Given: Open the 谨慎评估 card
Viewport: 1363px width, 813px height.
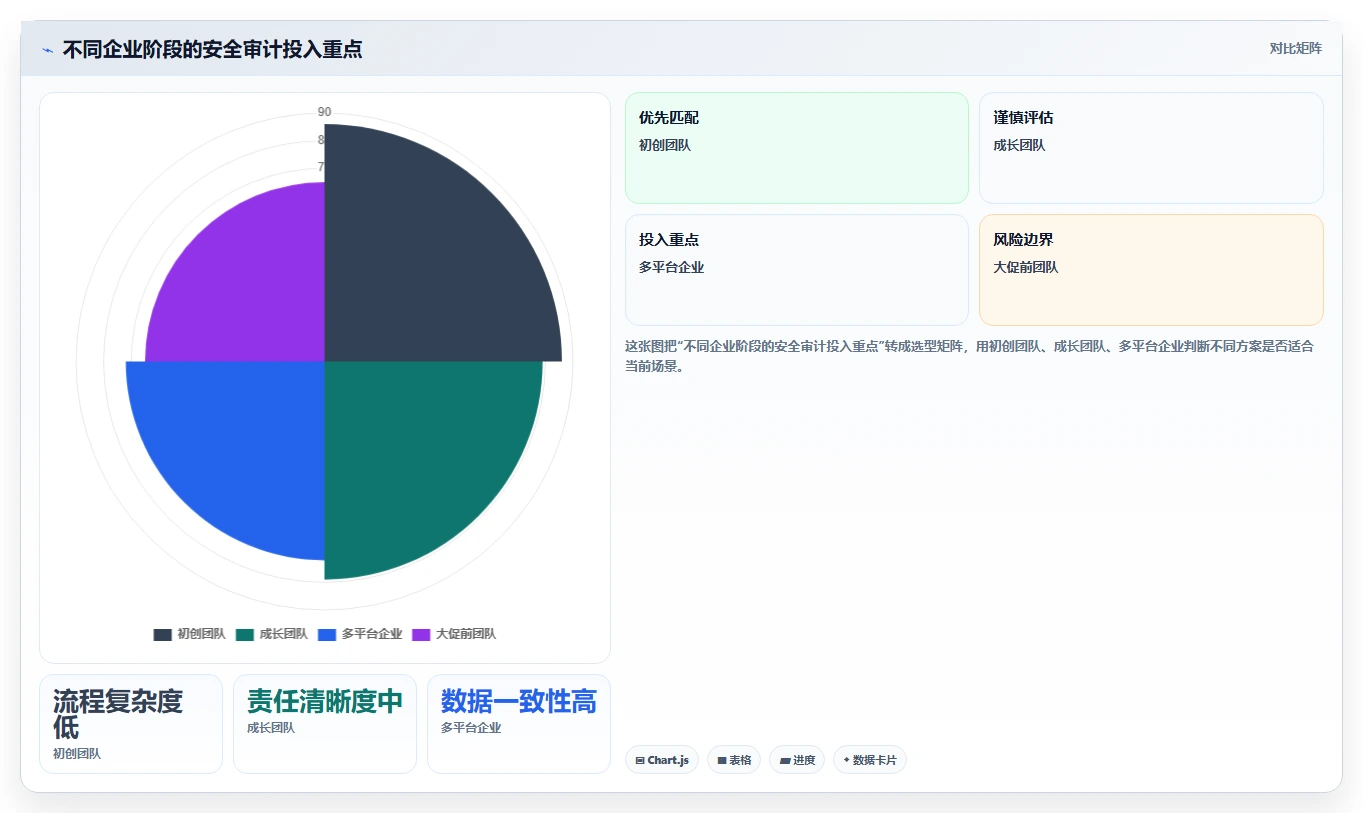Looking at the screenshot, I should coord(1151,148).
